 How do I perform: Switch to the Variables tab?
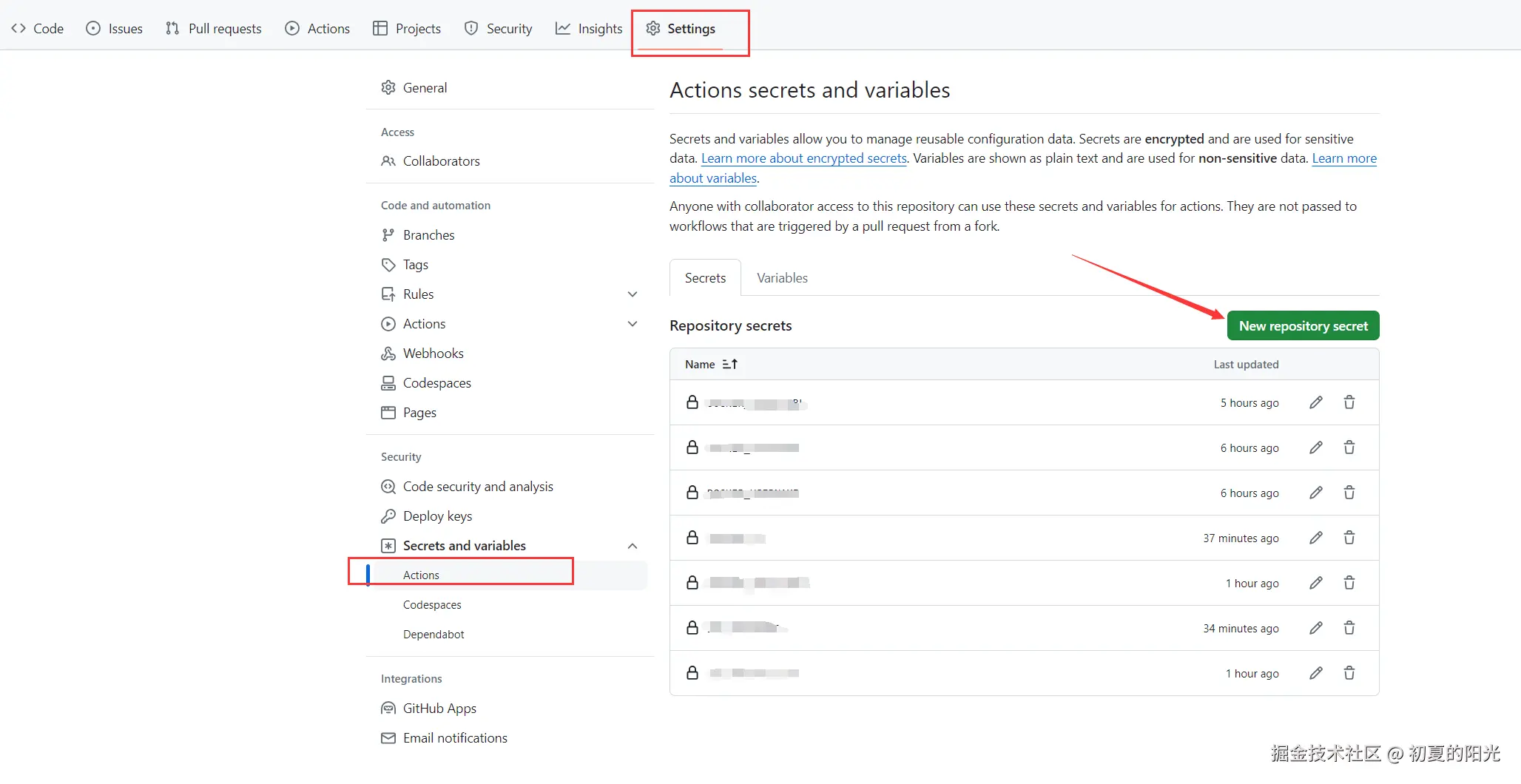(782, 278)
